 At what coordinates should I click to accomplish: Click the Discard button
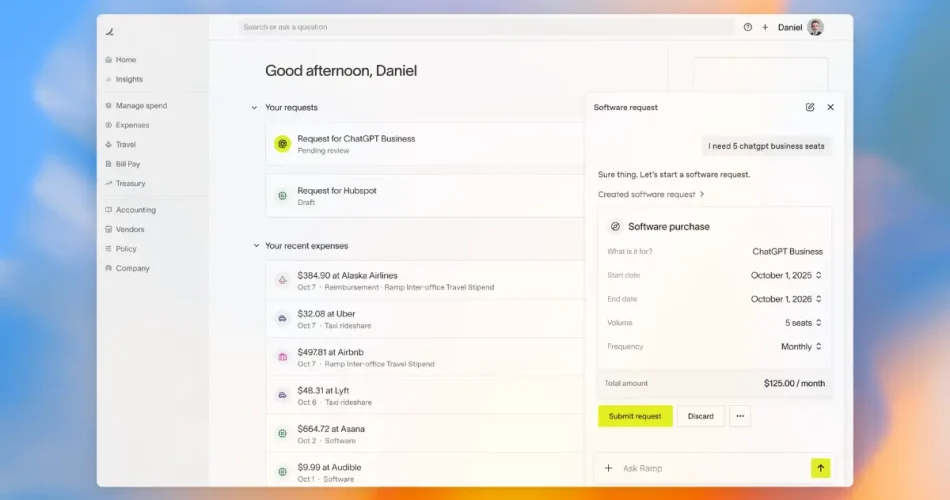click(700, 416)
